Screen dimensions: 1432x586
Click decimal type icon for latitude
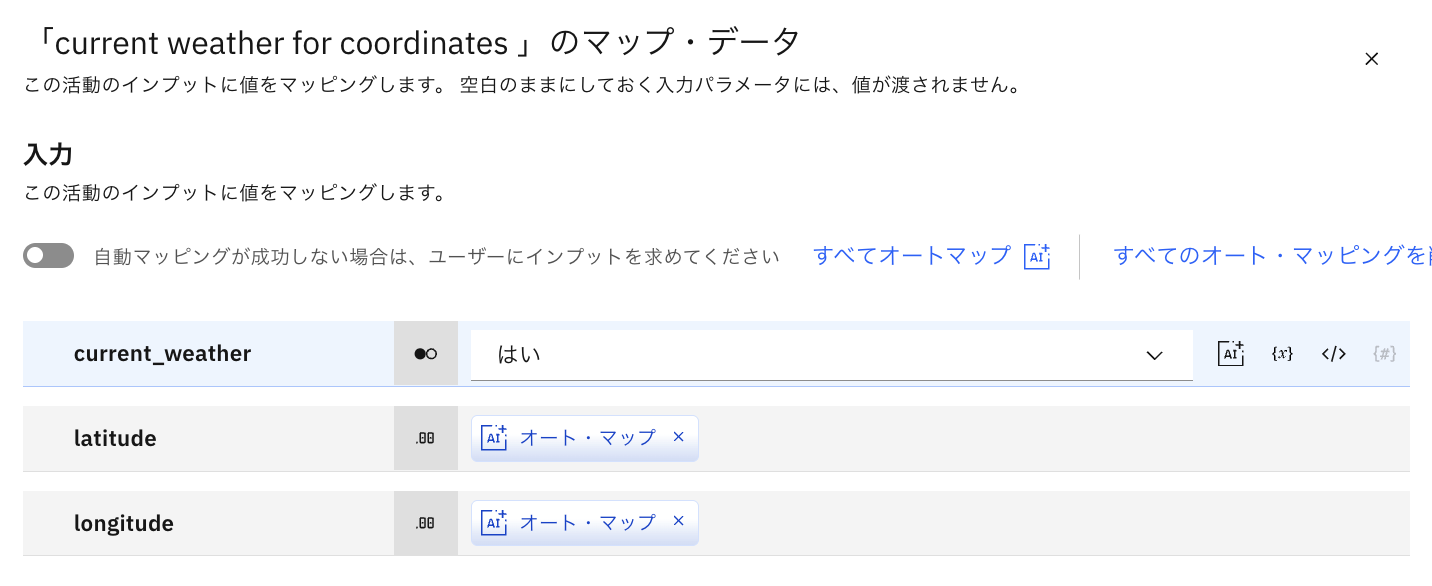point(426,438)
